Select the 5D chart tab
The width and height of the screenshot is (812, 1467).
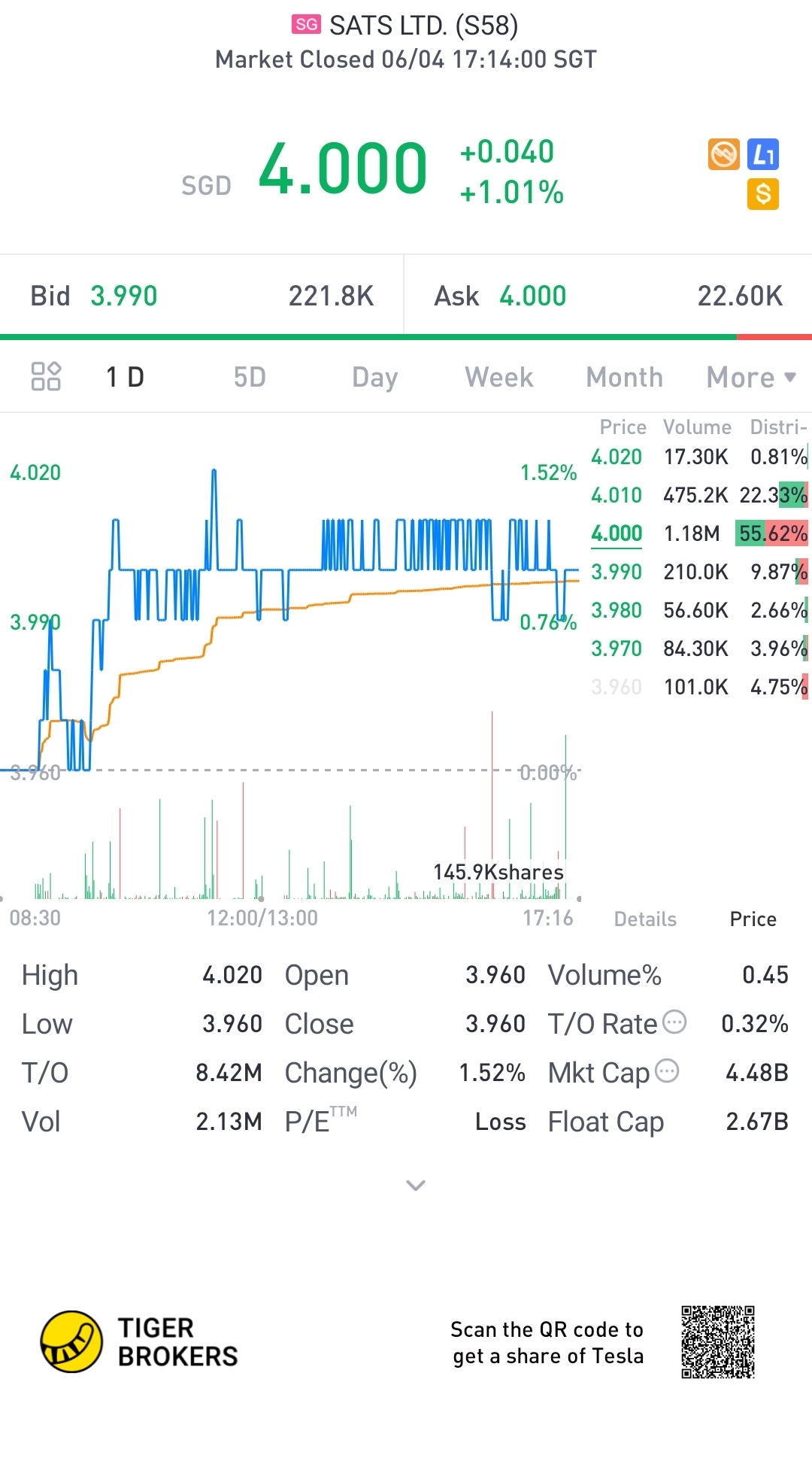(250, 377)
